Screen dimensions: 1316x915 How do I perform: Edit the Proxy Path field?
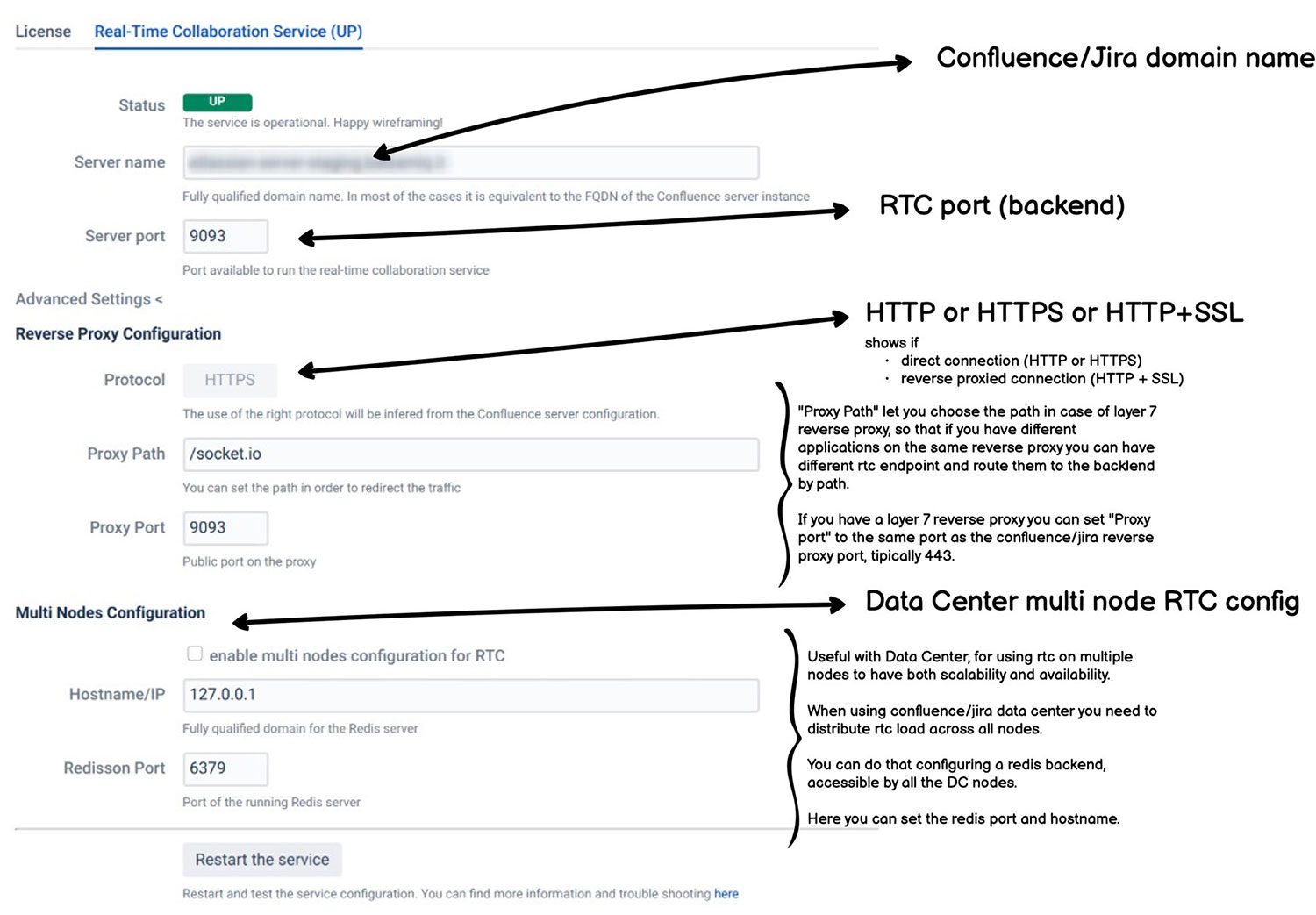pos(470,454)
